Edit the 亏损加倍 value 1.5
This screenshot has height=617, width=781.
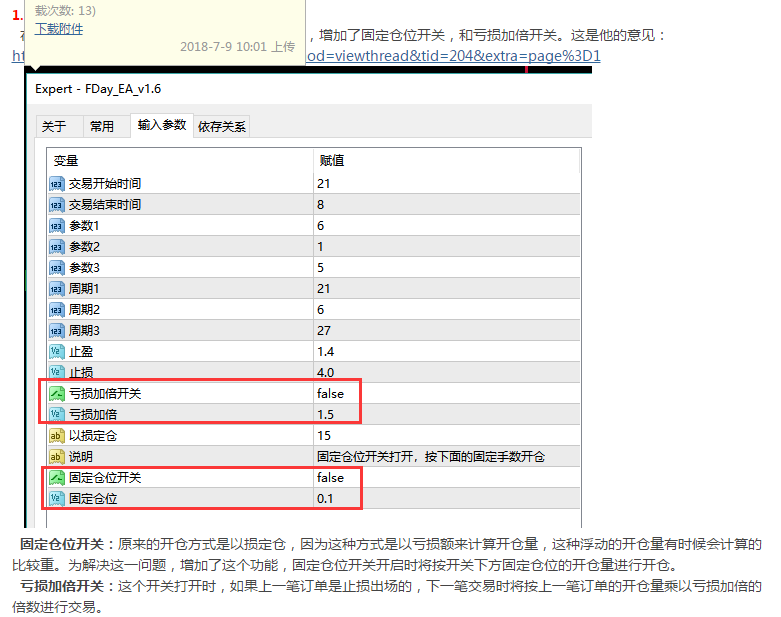(x=325, y=415)
